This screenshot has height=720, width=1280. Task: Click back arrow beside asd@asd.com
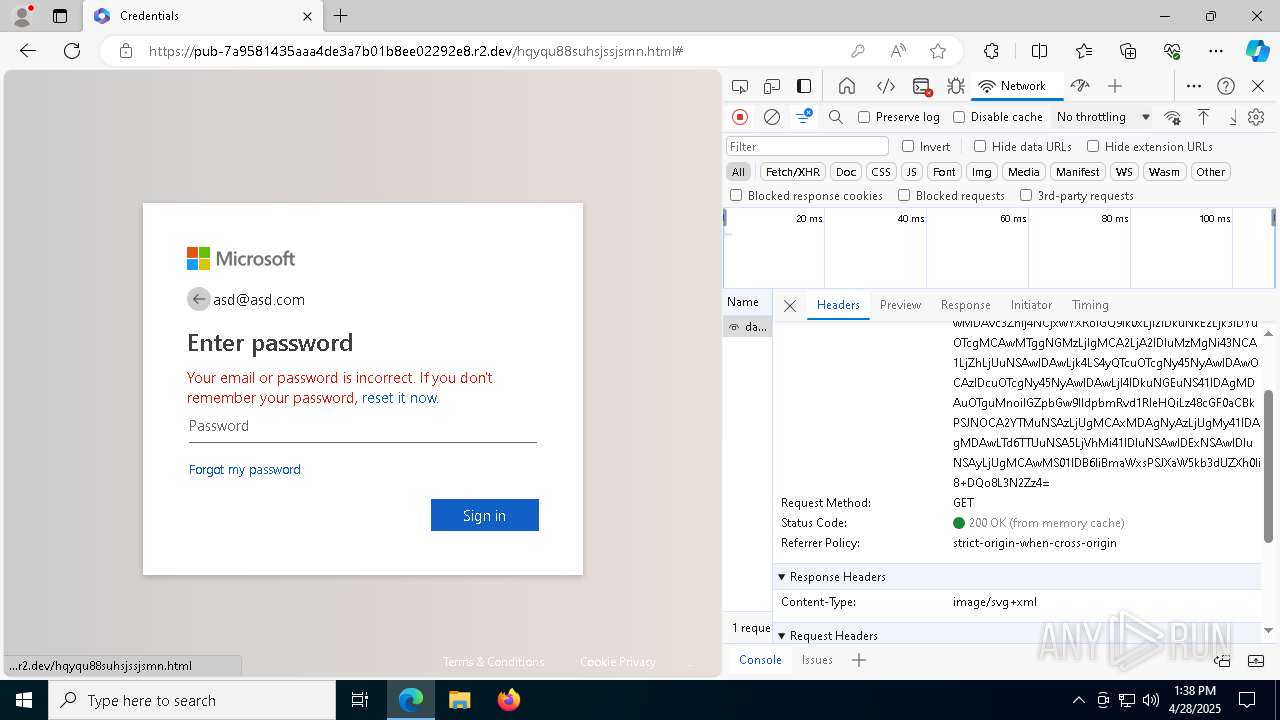click(x=198, y=299)
